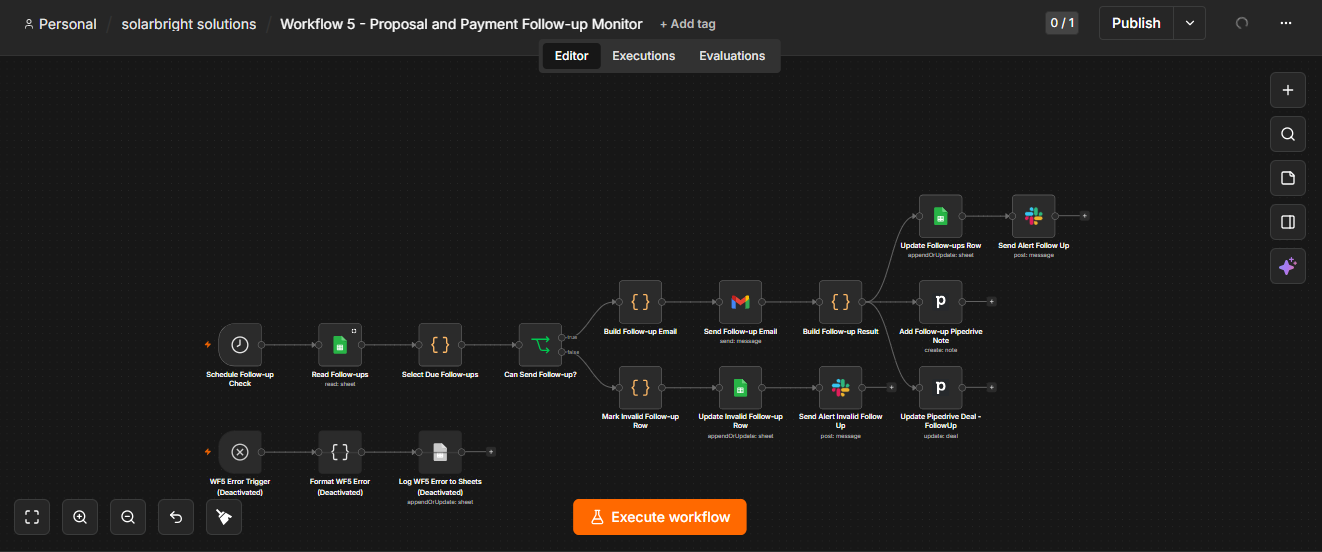Click the Execute workflow button
1322x552 pixels.
pos(660,517)
